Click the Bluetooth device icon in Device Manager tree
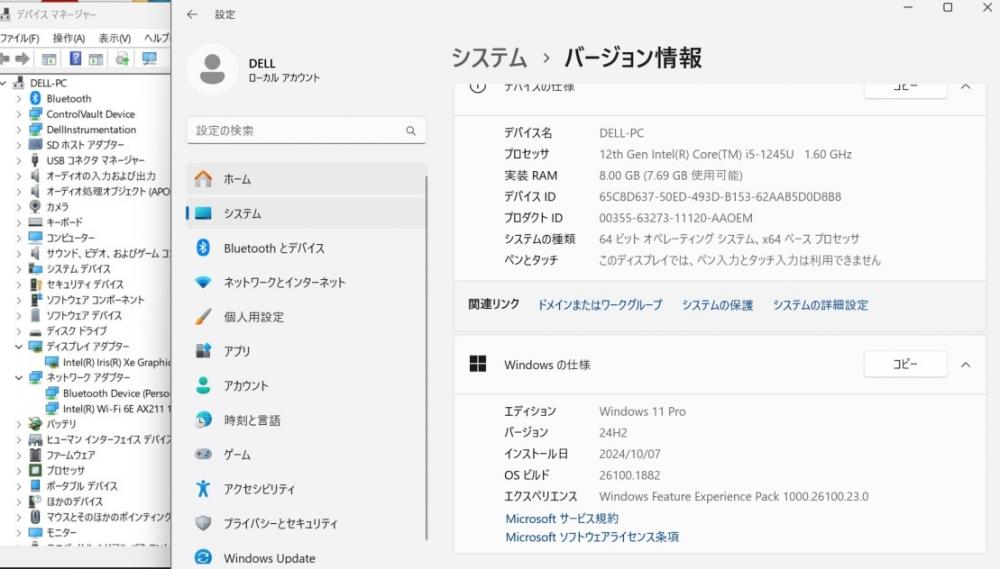The height and width of the screenshot is (569, 1000). tap(36, 98)
